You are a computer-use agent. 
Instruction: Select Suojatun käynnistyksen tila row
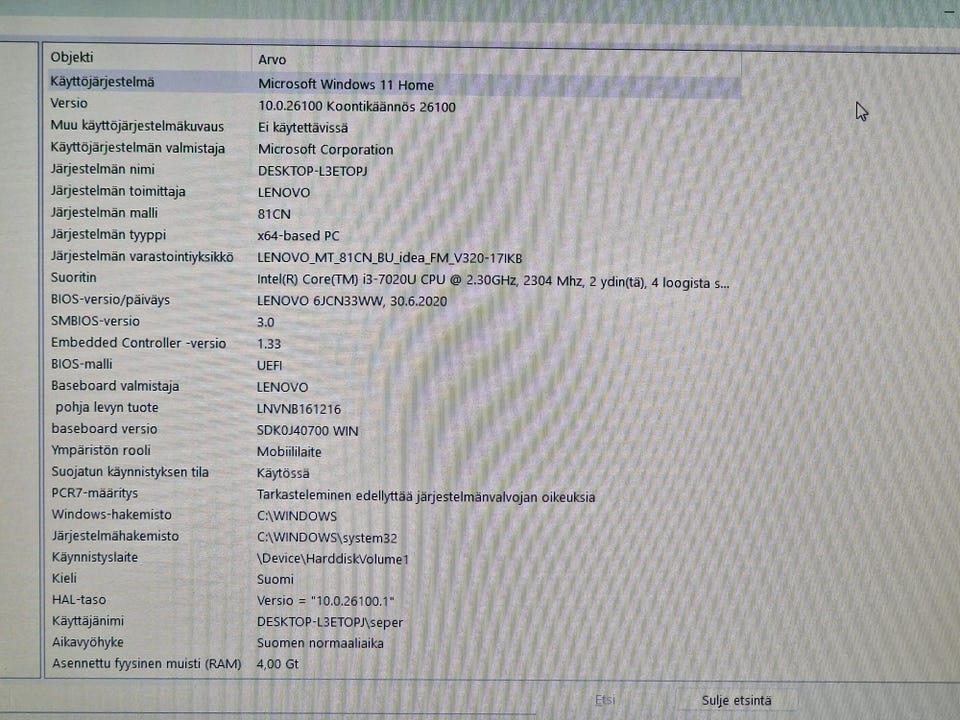pos(130,471)
